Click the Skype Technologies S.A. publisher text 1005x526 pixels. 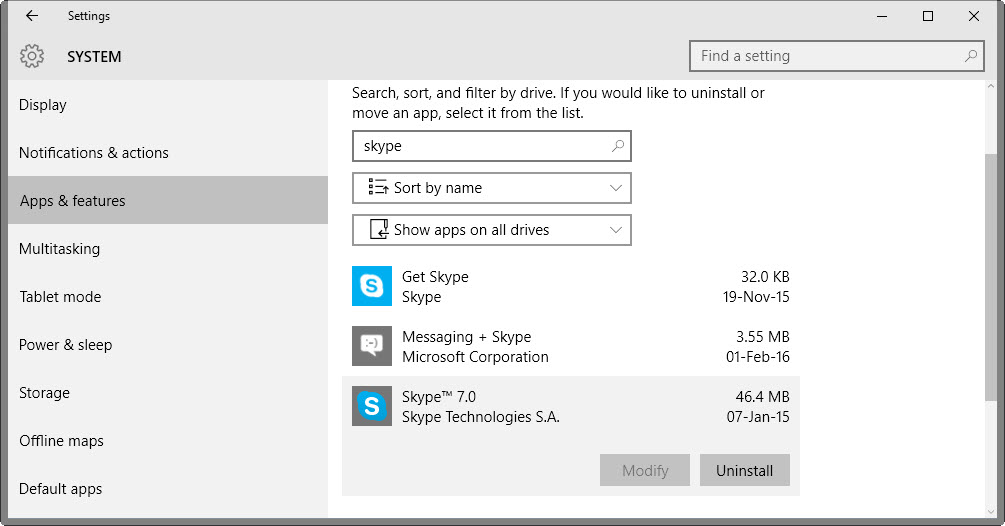tap(481, 417)
